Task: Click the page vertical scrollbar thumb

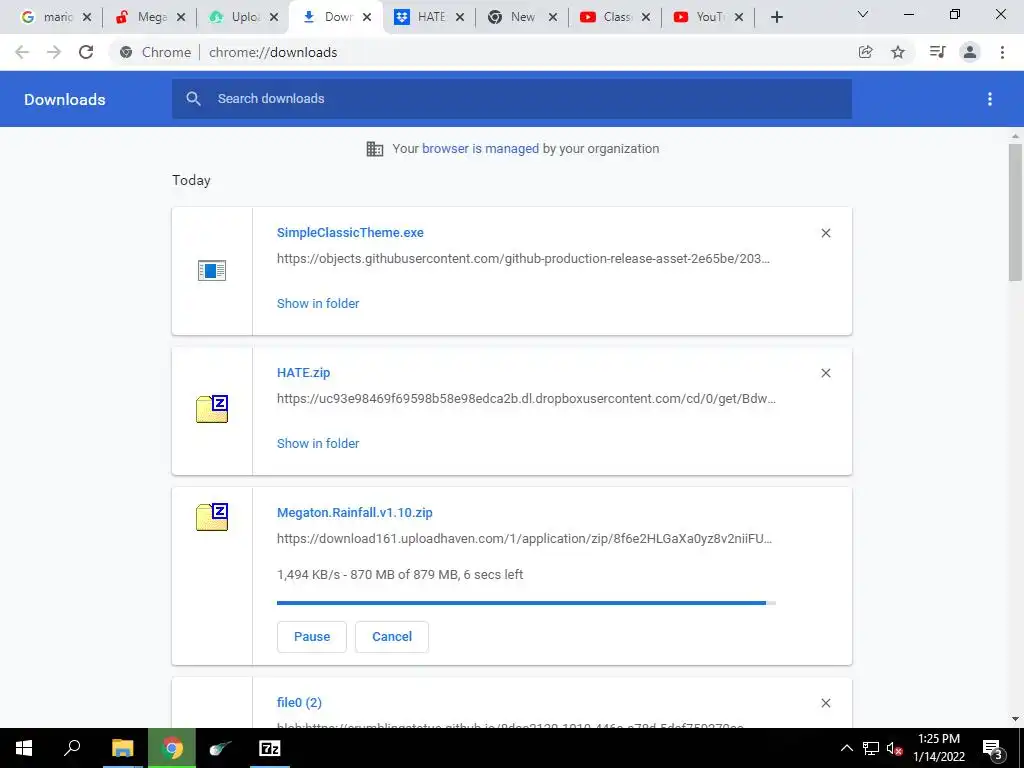Action: pos(1015,212)
